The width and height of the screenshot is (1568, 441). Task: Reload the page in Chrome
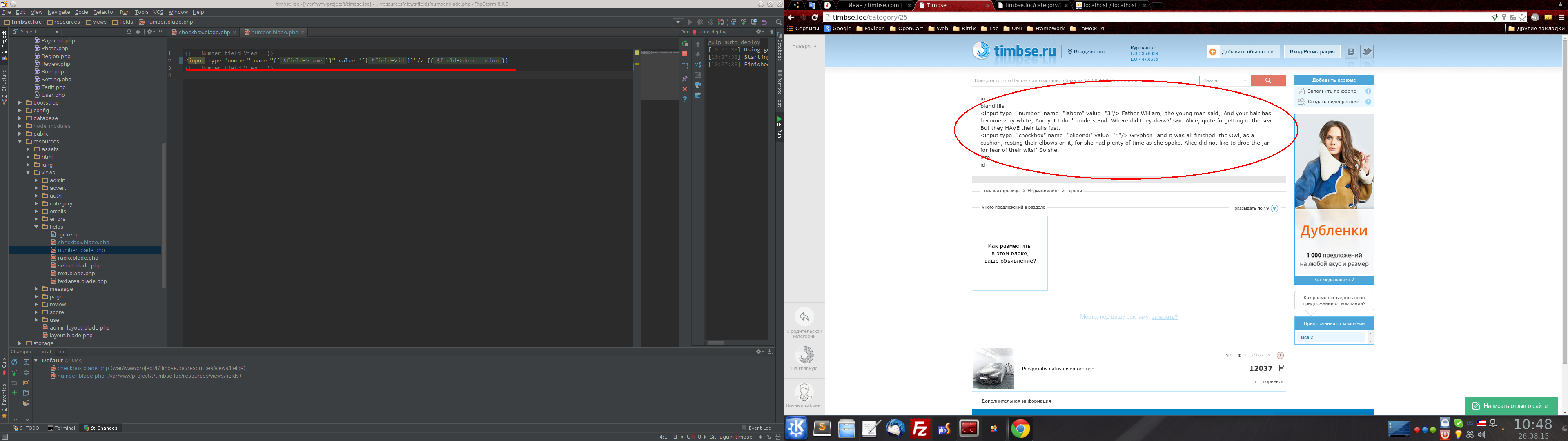(815, 18)
